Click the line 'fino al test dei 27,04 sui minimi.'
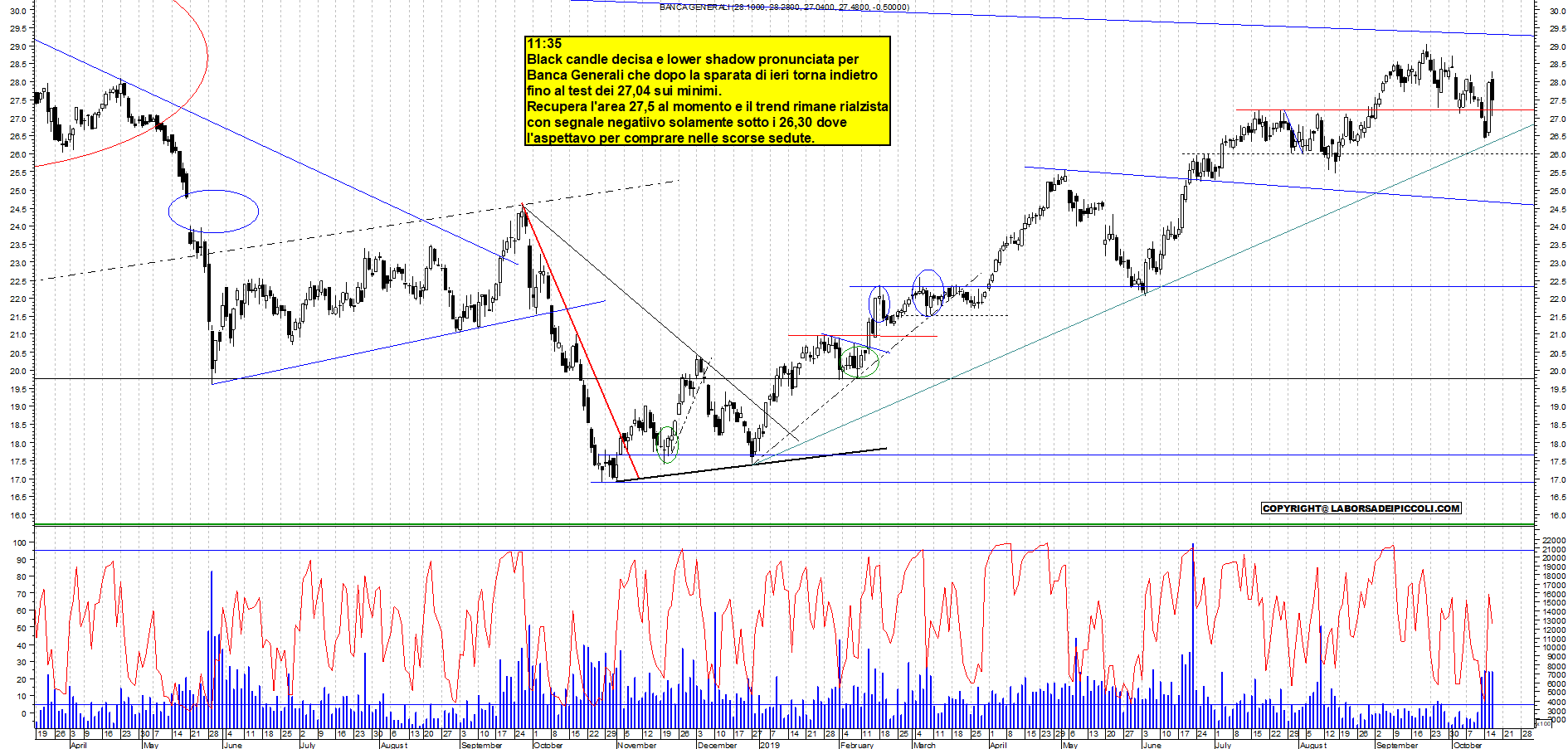1568x749 pixels. click(625, 91)
